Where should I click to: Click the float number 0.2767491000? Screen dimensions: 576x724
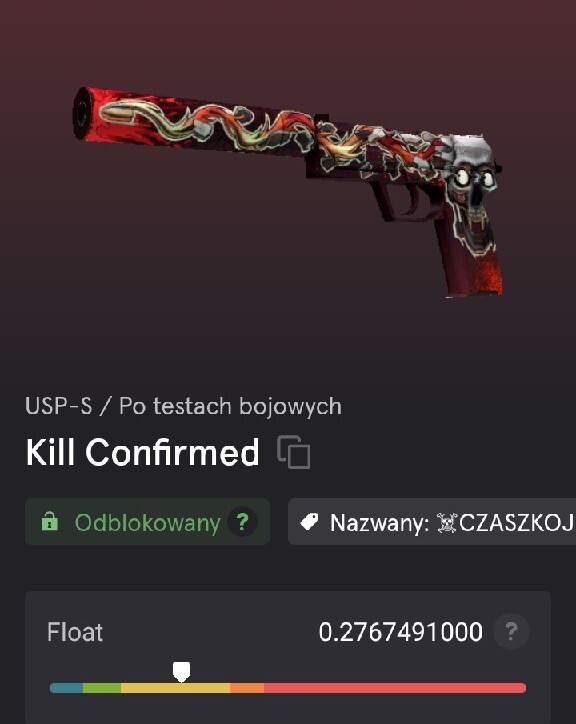pyautogui.click(x=400, y=632)
